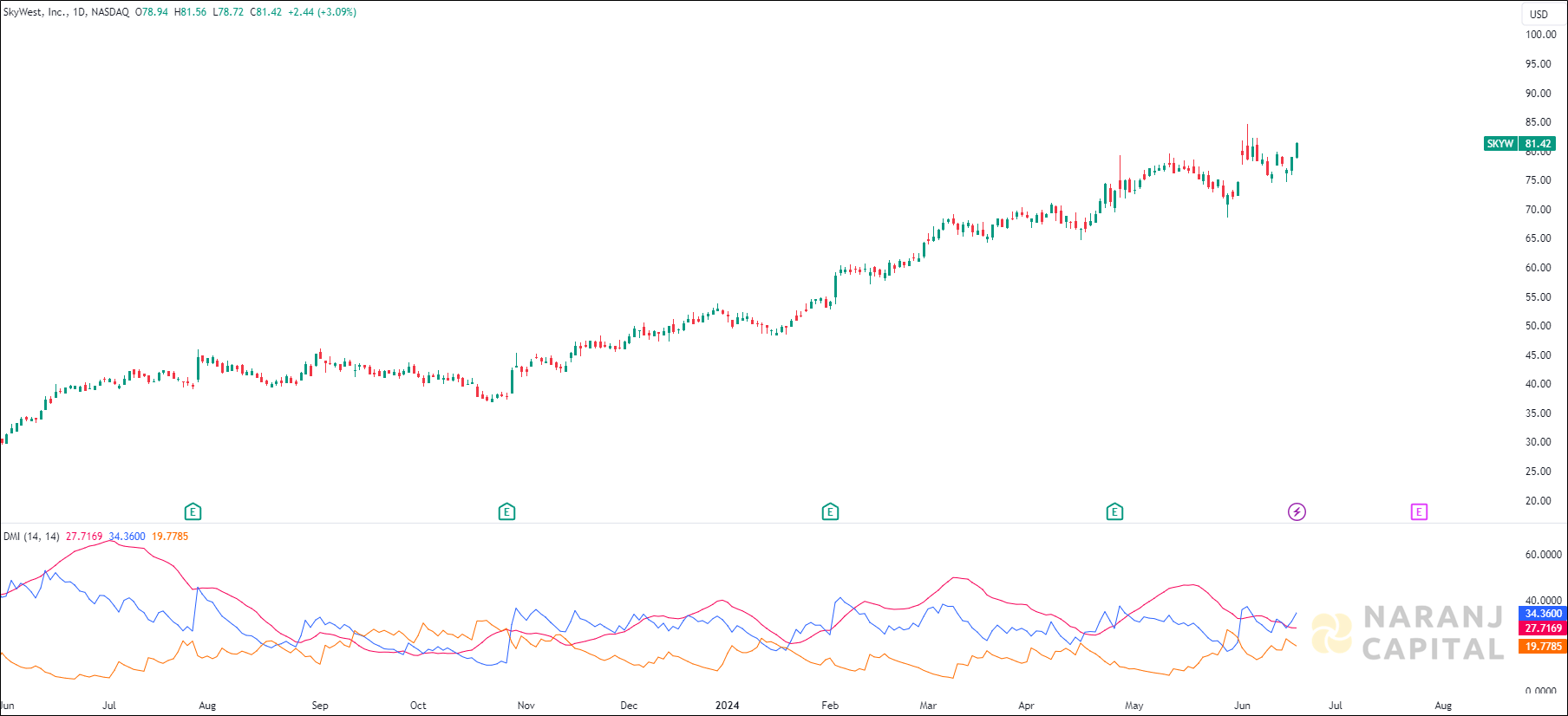Click the earnings marker near late October
Viewport: 1568px width, 716px height.
point(507,511)
